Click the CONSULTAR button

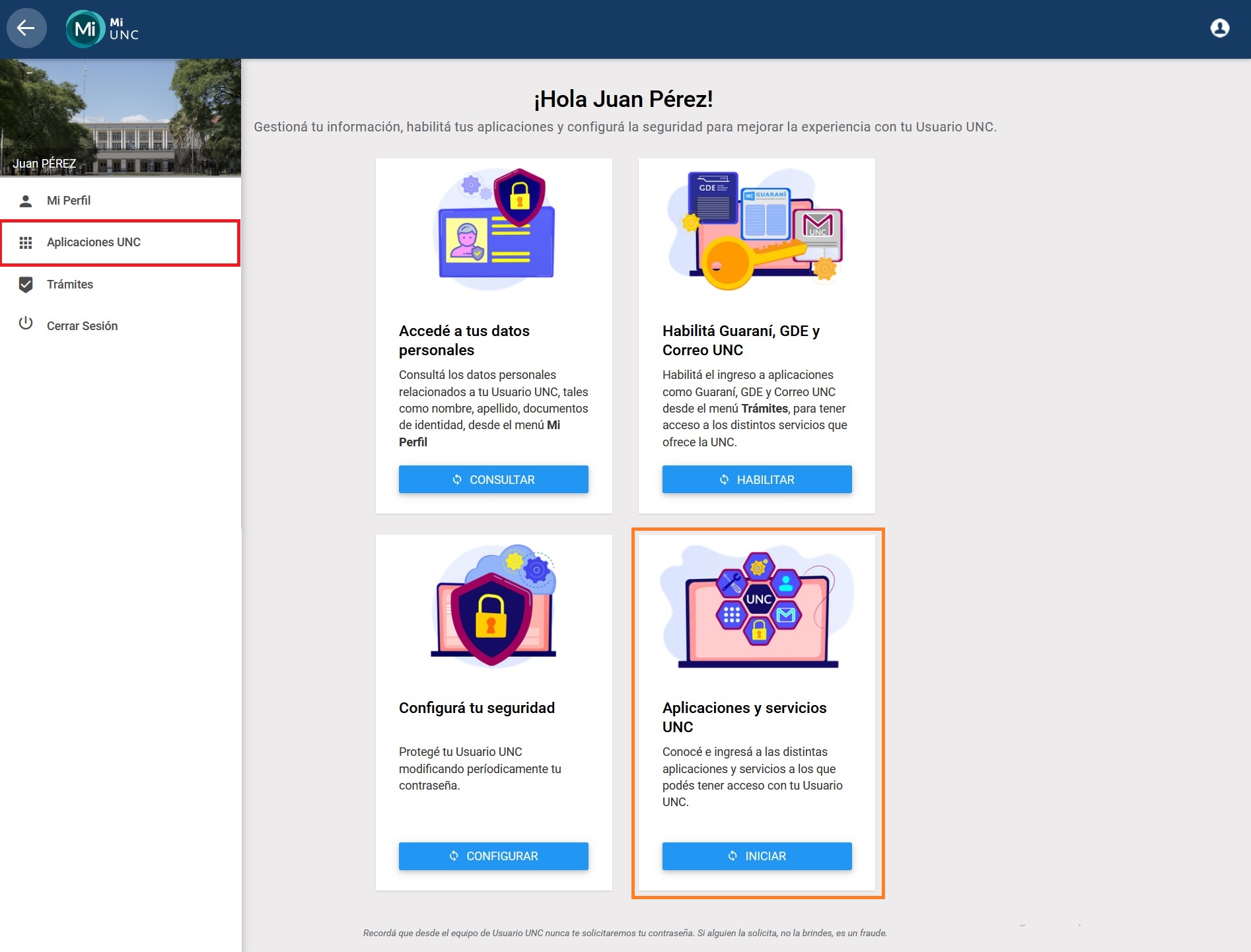click(493, 479)
